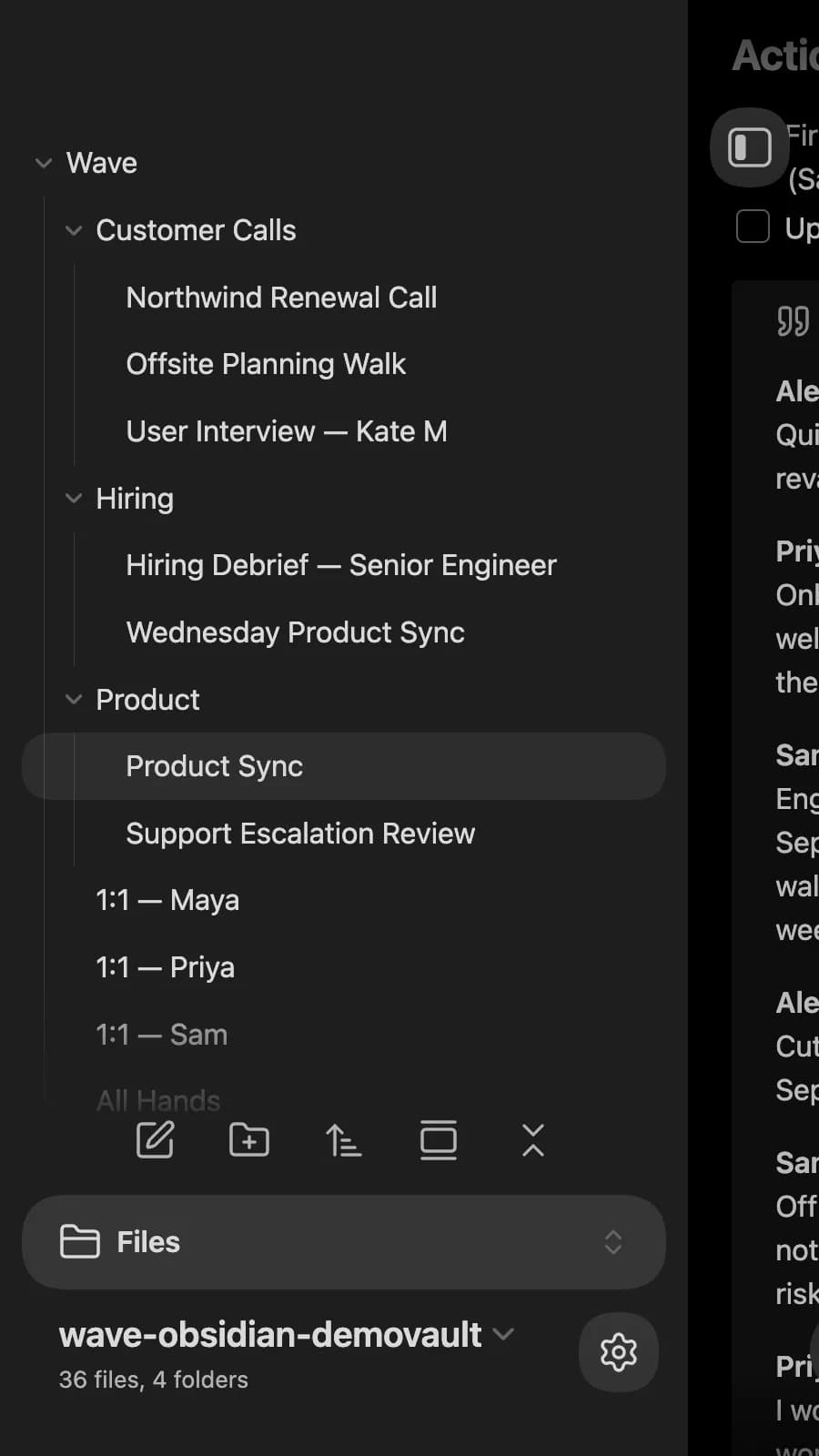The height and width of the screenshot is (1456, 819).
Task: Collapse the Customer Calls folder
Action: [x=74, y=231]
